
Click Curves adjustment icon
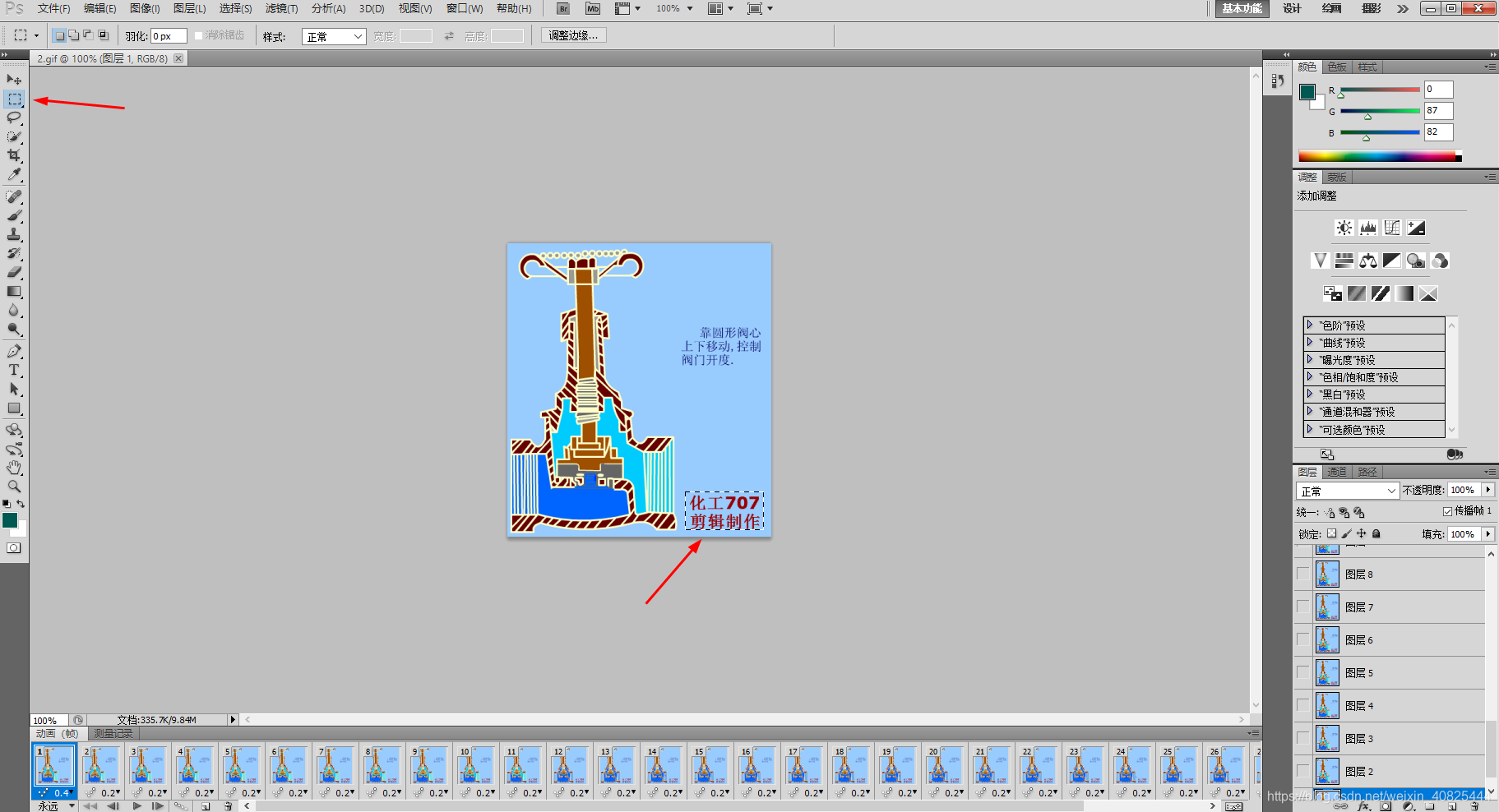point(1392,228)
